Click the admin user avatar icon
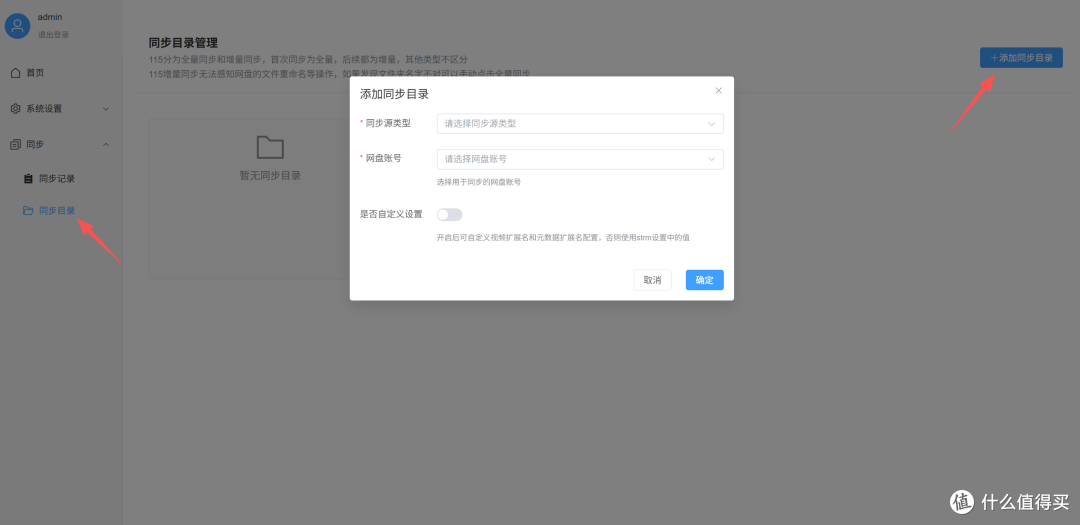 (x=17, y=26)
